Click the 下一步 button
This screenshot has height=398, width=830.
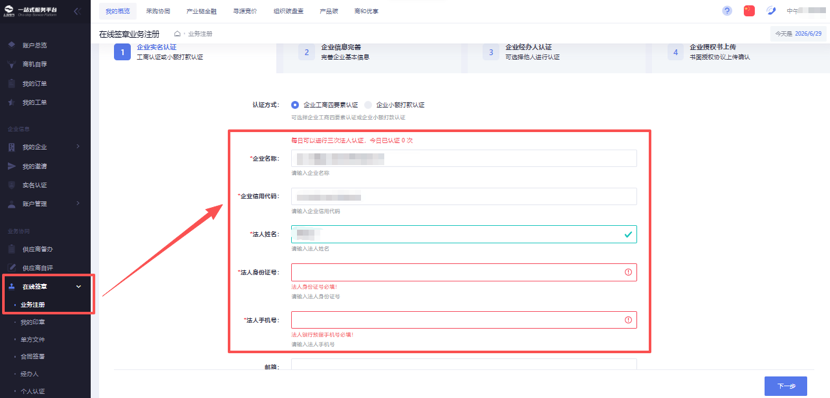point(786,386)
